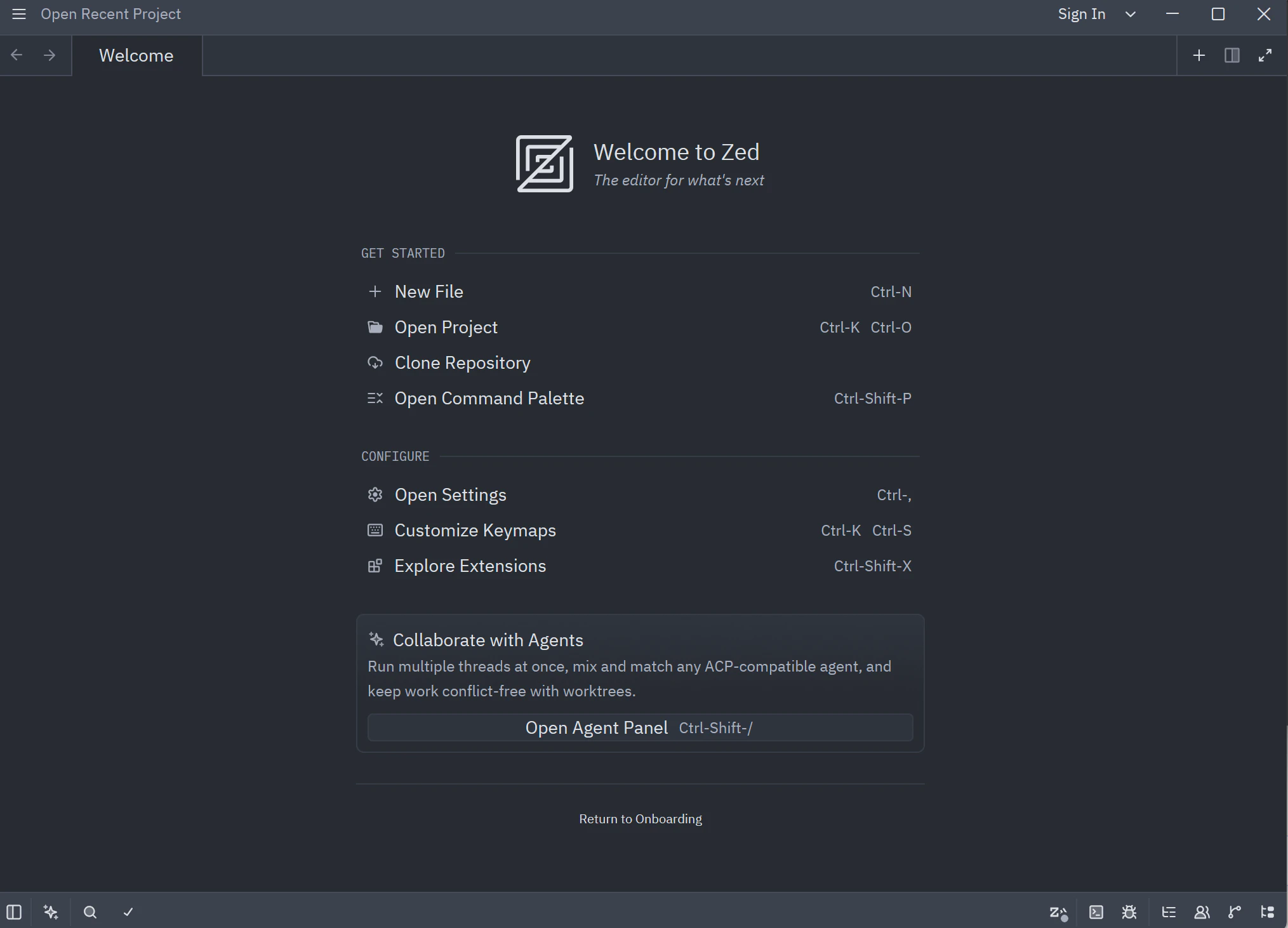Click the sparkle agent icon in status bar
The image size is (1288, 928).
pyautogui.click(x=51, y=912)
